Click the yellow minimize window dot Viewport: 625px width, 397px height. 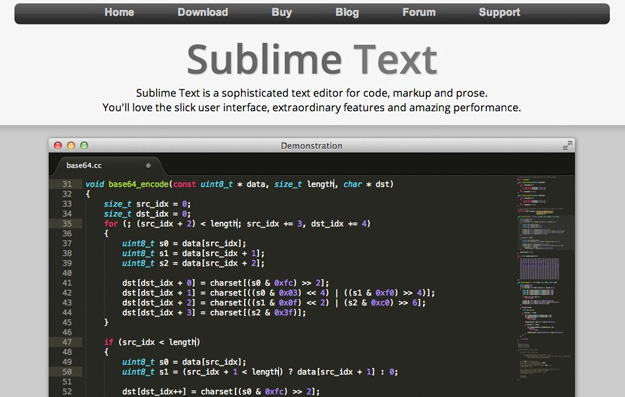(x=71, y=145)
